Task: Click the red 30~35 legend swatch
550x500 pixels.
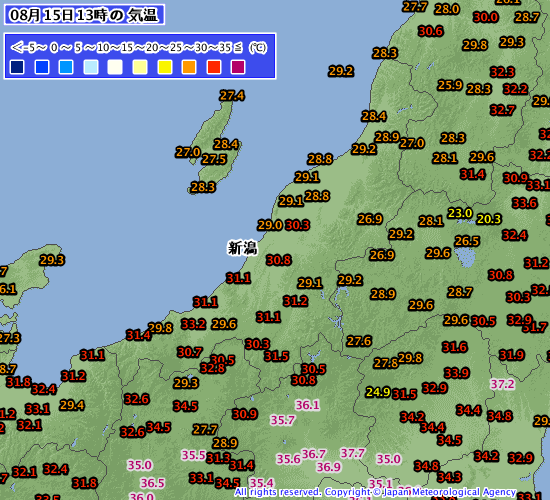Action: click(x=214, y=67)
